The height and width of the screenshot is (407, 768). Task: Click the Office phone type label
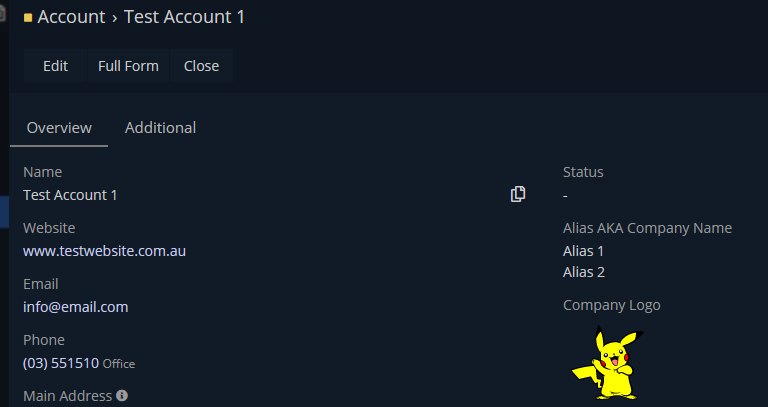[x=119, y=364]
